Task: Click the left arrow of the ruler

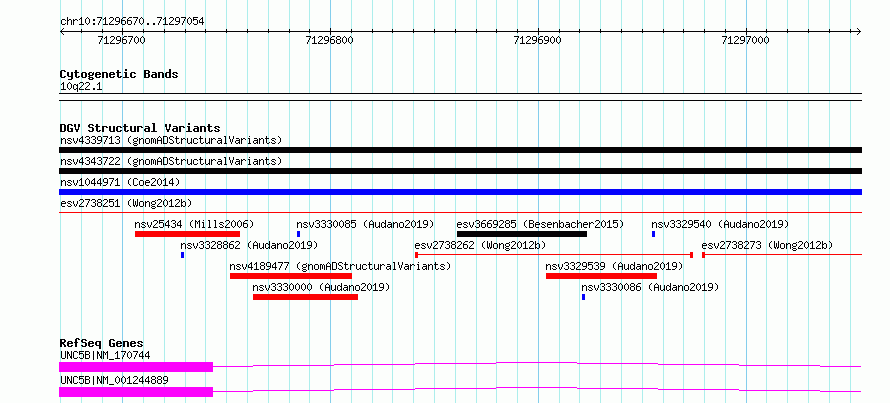Action: (x=62, y=32)
